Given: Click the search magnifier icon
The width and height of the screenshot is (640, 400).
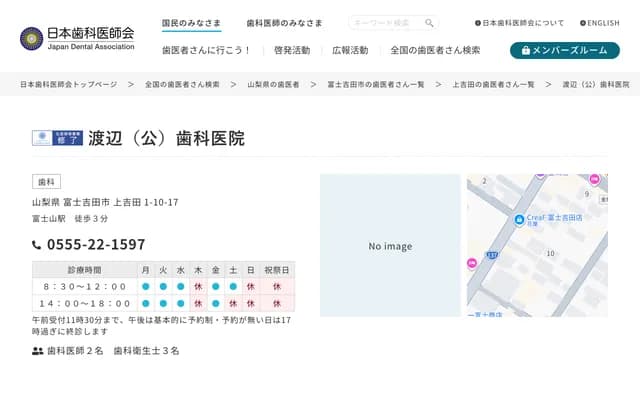Looking at the screenshot, I should (429, 23).
